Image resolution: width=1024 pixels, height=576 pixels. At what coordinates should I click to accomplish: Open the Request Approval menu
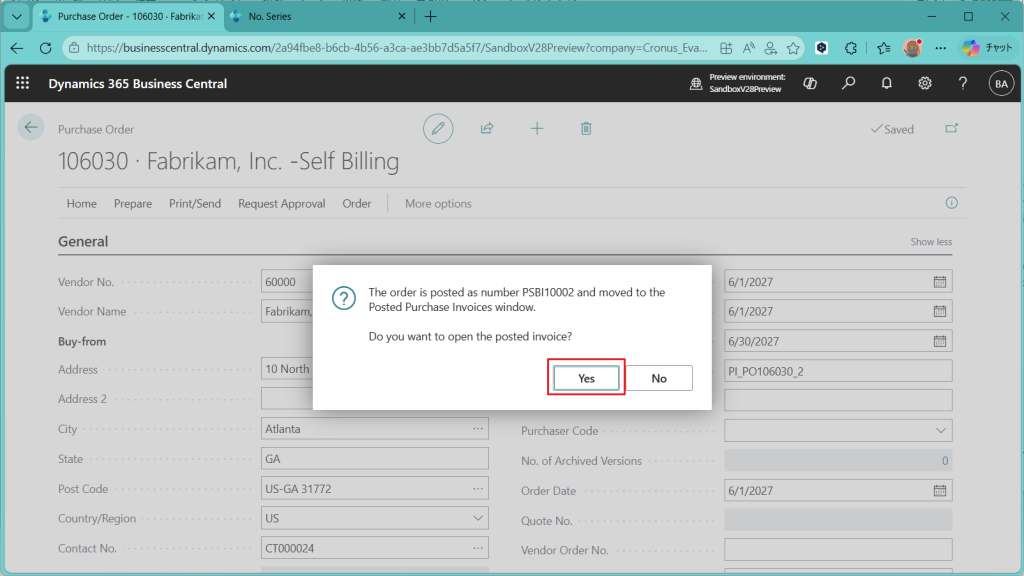coord(281,203)
